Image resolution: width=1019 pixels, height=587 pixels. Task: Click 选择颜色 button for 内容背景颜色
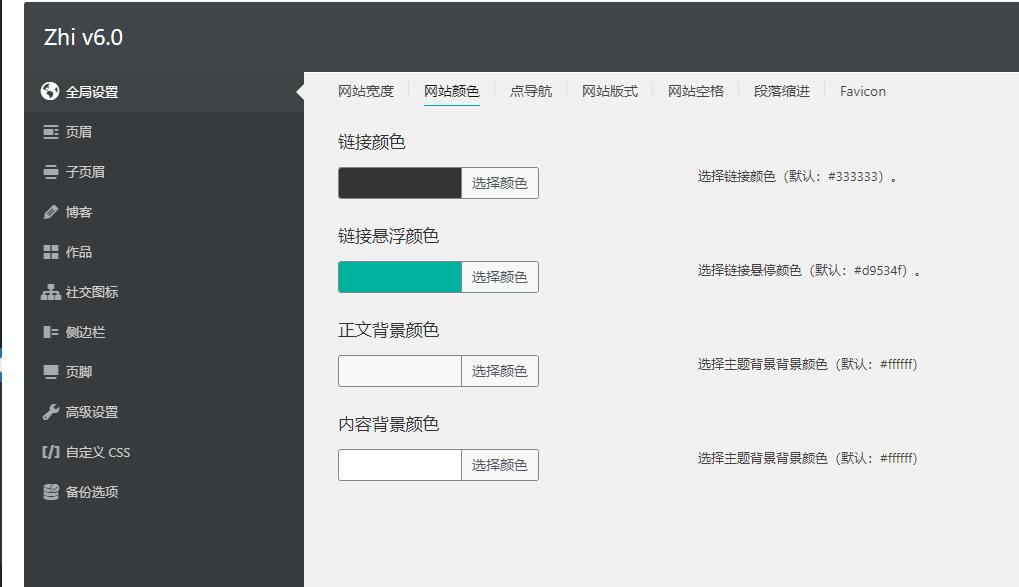coord(500,465)
